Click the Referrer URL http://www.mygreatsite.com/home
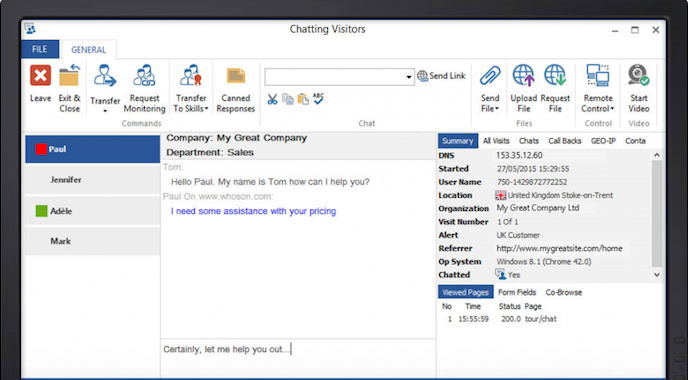The image size is (688, 380). point(559,248)
